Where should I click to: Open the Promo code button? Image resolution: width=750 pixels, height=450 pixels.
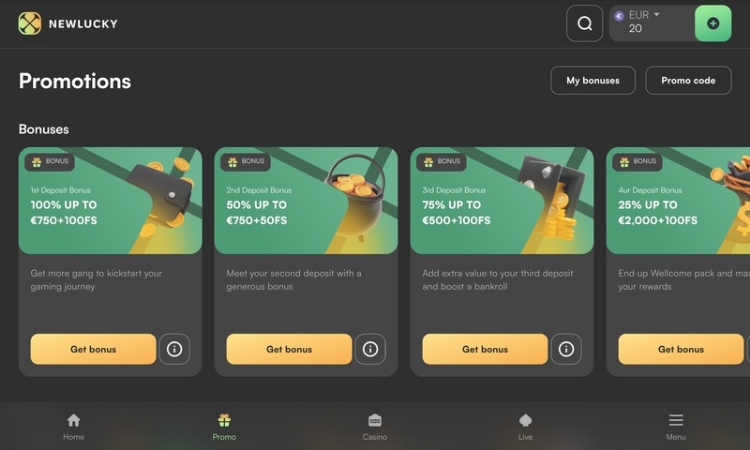pos(688,80)
